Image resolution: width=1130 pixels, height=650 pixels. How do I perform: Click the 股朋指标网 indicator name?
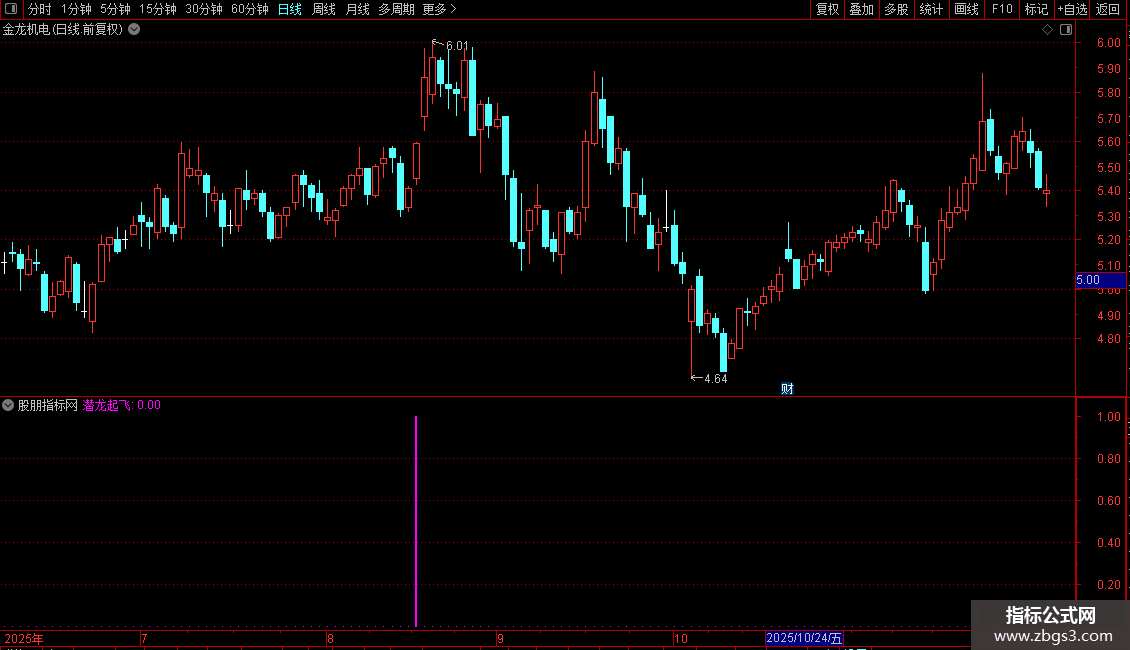pyautogui.click(x=48, y=405)
